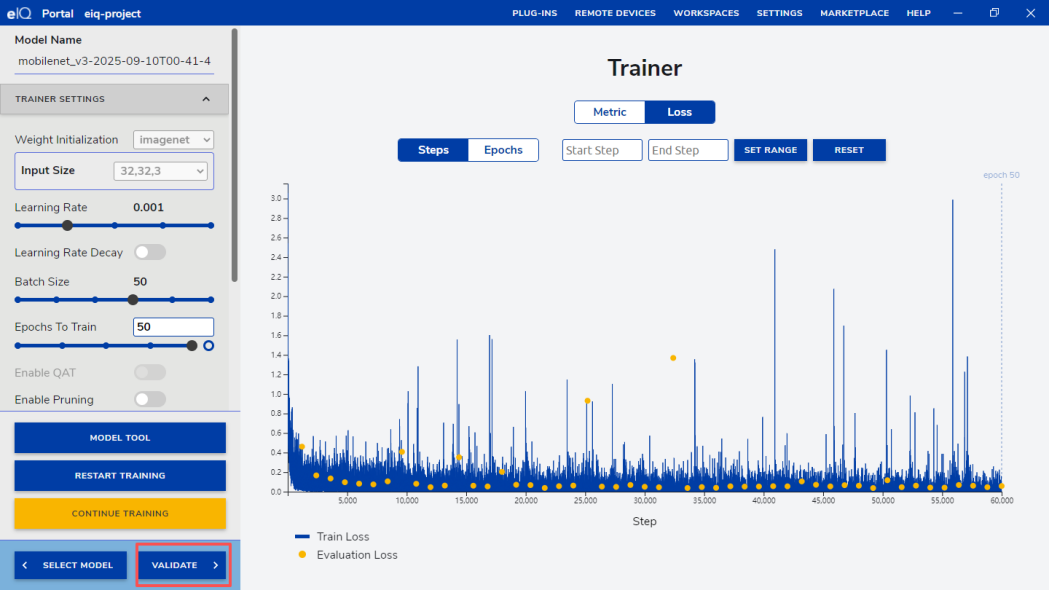
Task: Enable the Pruning toggle switch
Action: [150, 399]
